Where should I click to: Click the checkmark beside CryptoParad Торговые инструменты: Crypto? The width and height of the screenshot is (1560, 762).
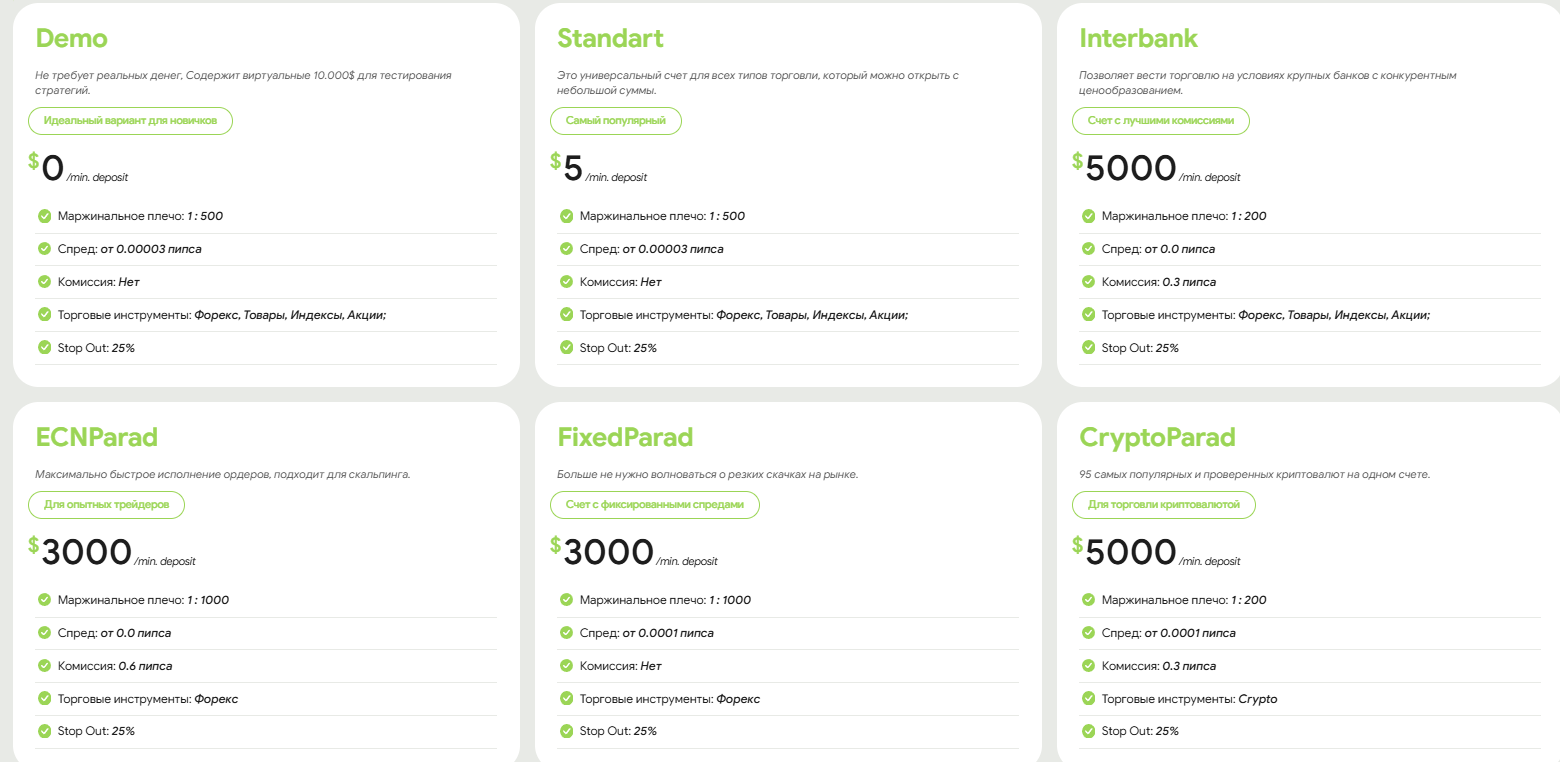(1088, 699)
